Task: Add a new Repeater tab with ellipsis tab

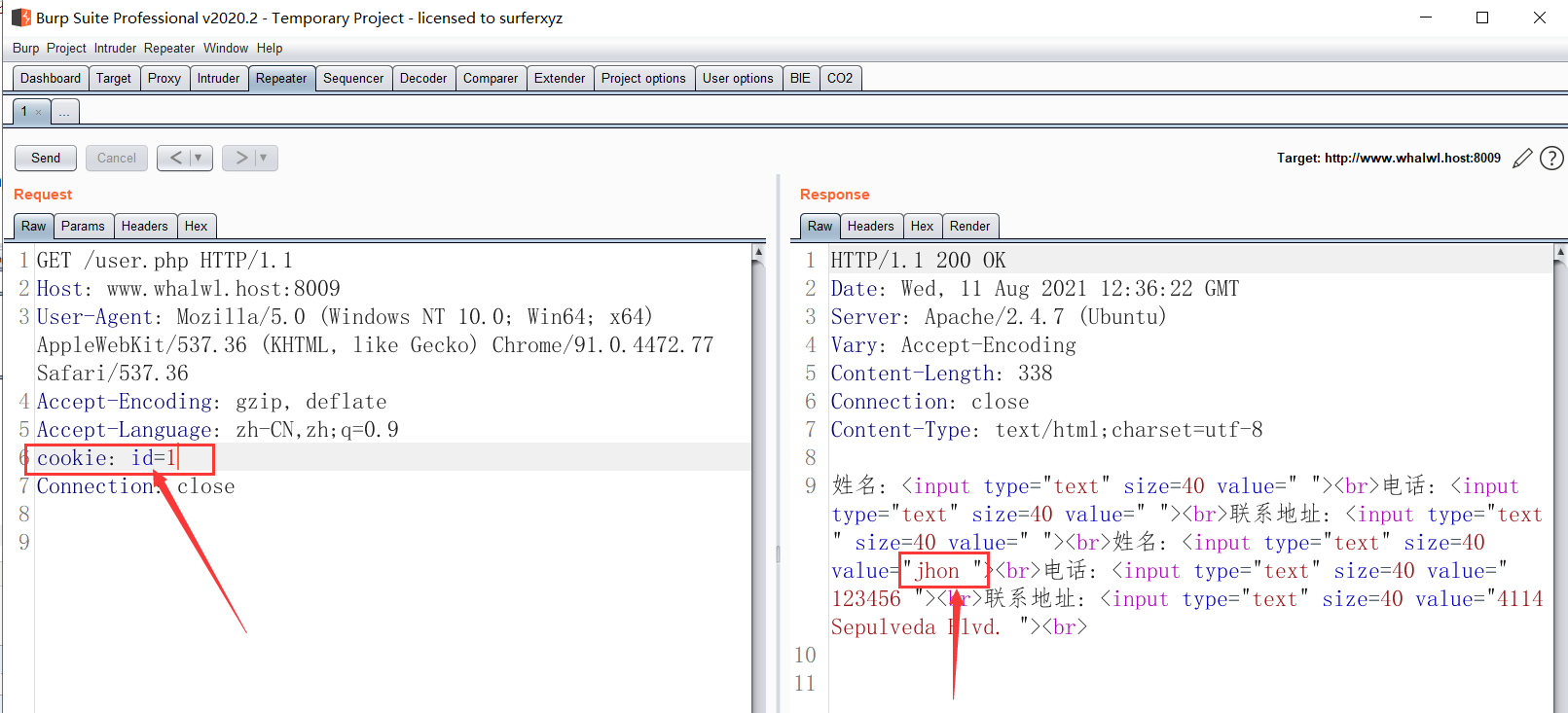Action: point(64,112)
